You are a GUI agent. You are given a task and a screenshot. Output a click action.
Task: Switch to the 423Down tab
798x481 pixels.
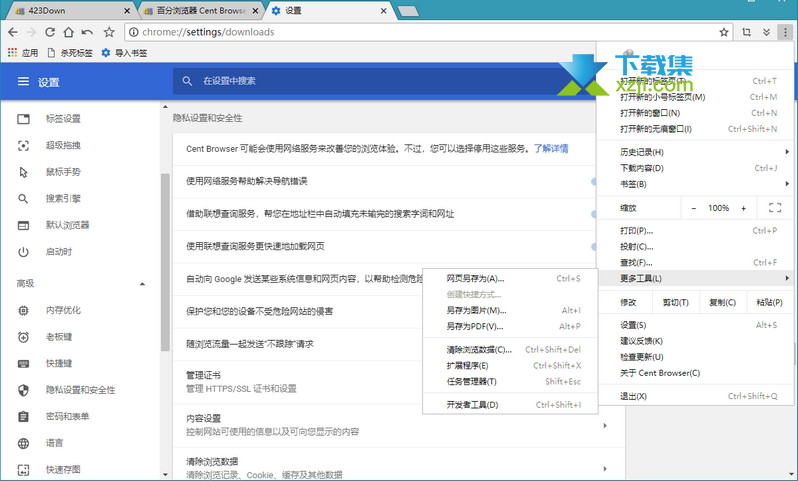tap(71, 11)
